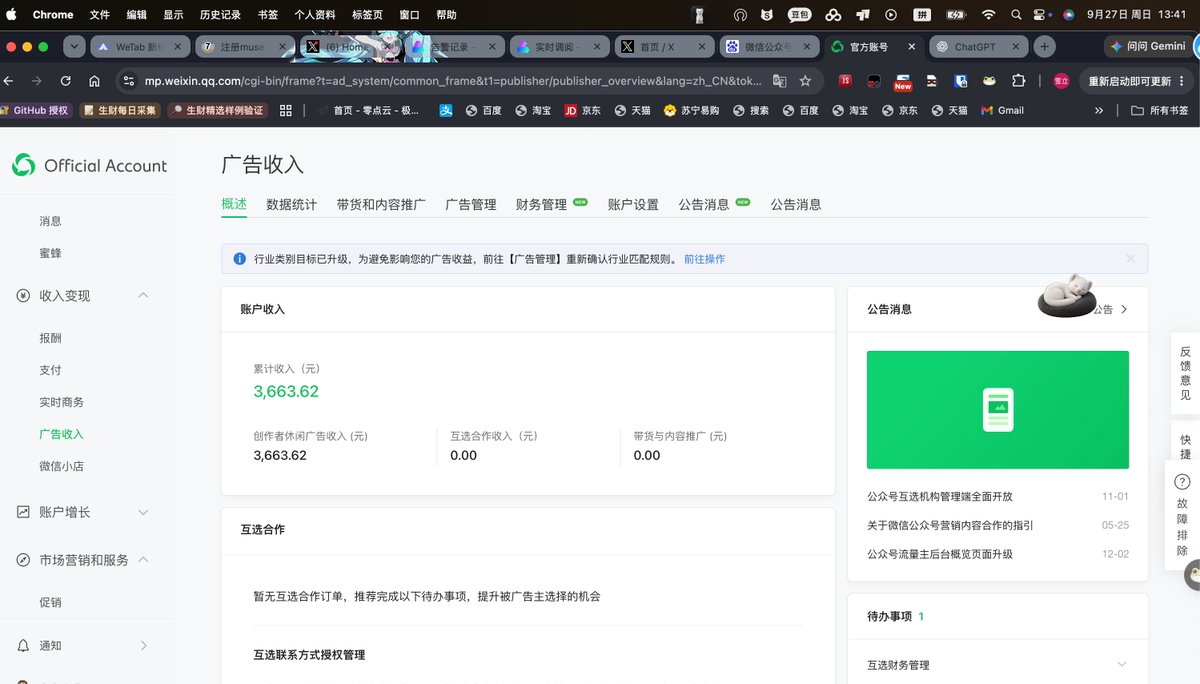The image size is (1200, 684).
Task: Click the 市场营销和服务 compass icon
Action: click(x=23, y=560)
